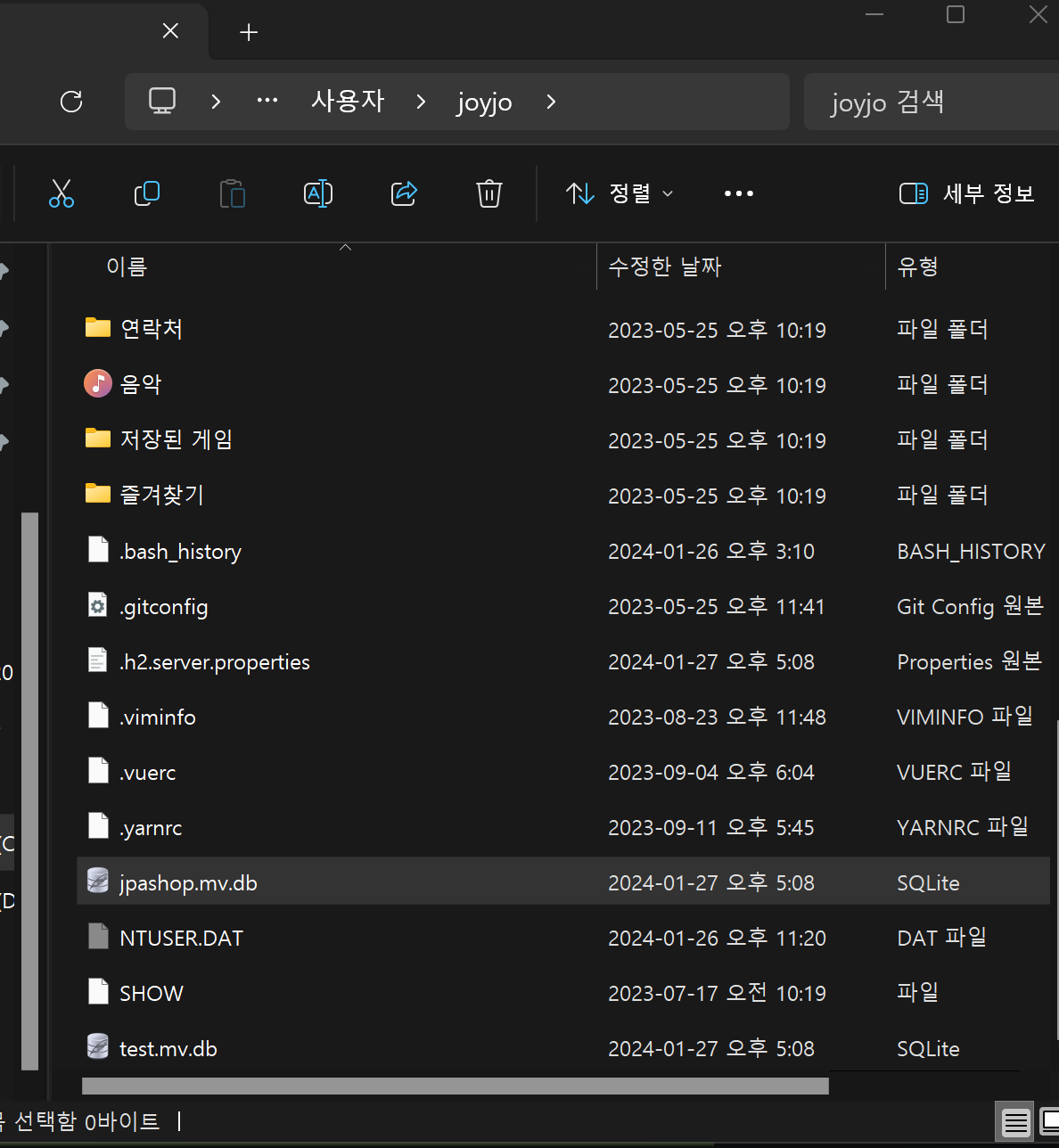Click the .bash_history file icon

(x=98, y=551)
